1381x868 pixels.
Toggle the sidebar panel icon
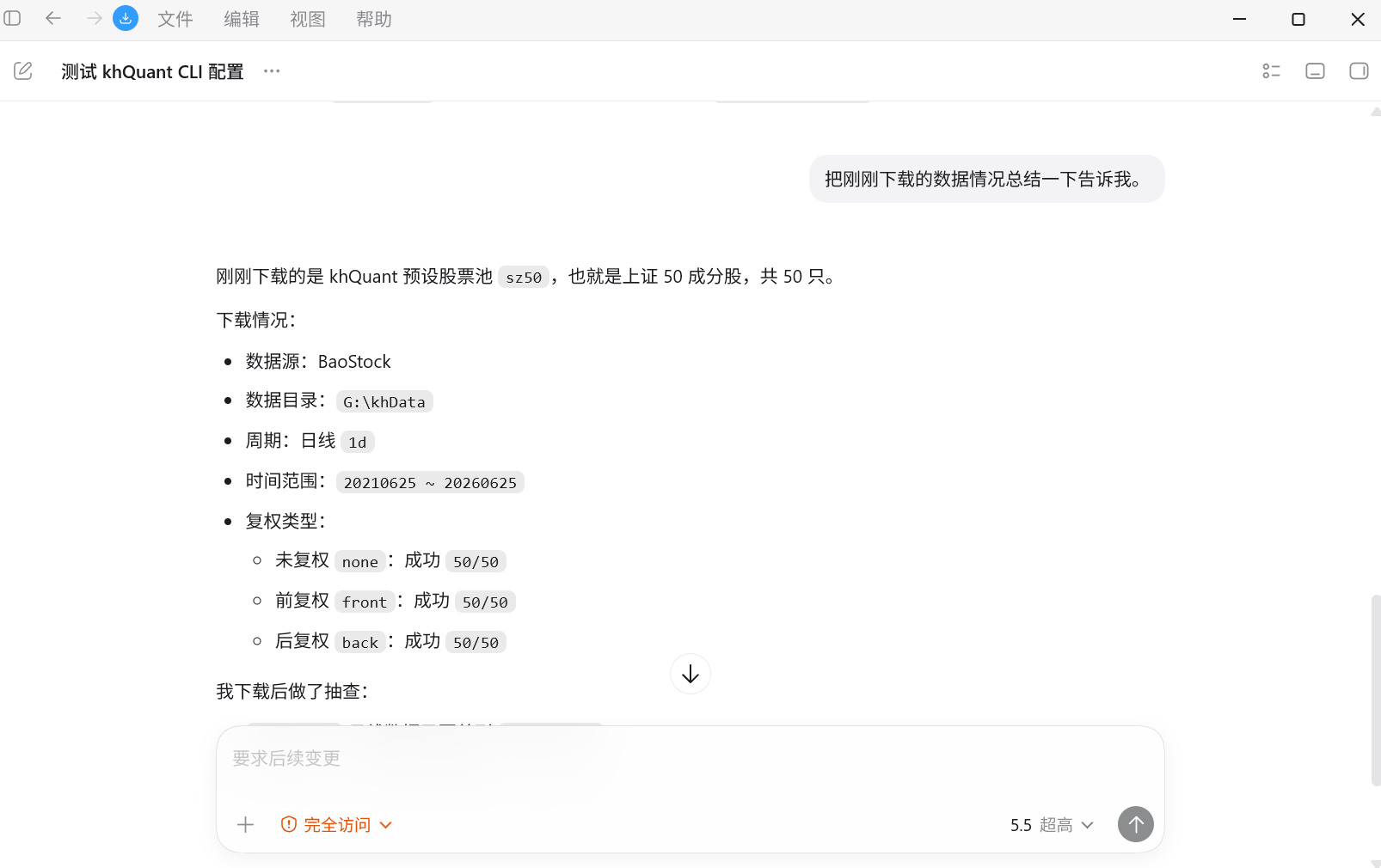click(12, 18)
